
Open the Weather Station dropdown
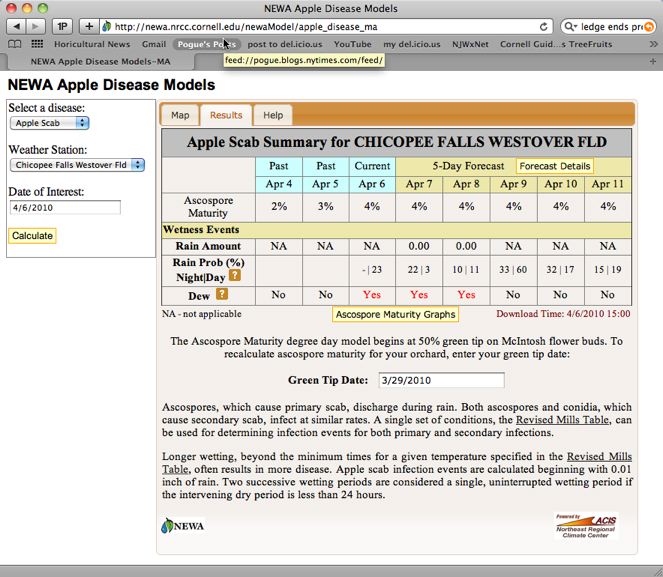[x=77, y=165]
